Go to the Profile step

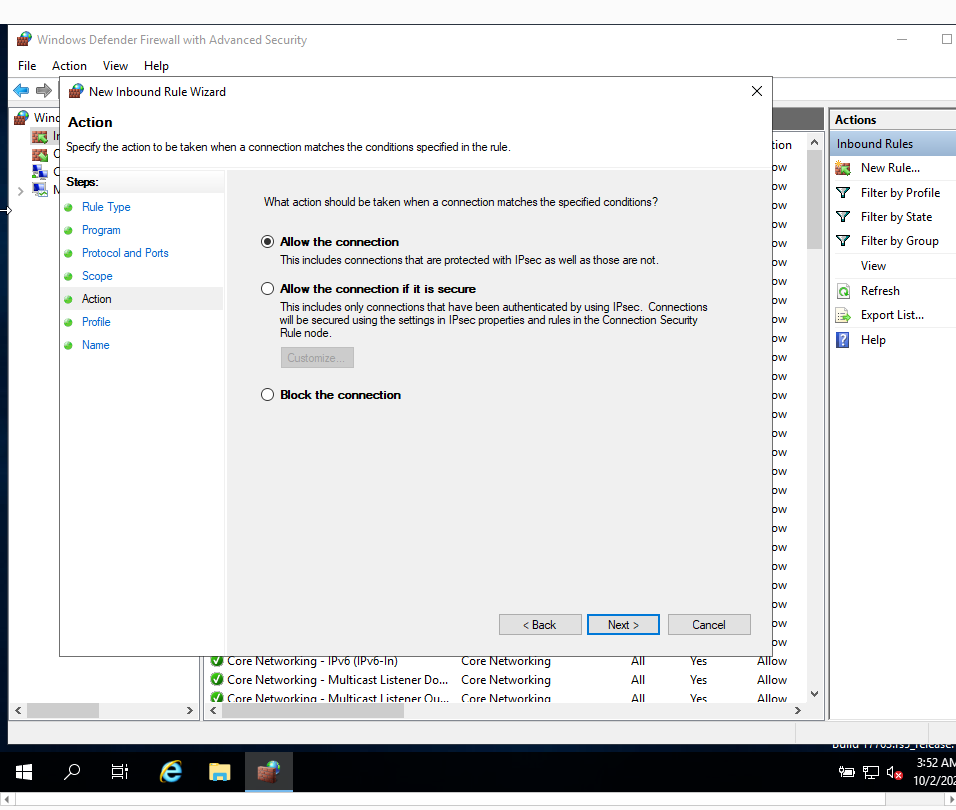96,322
